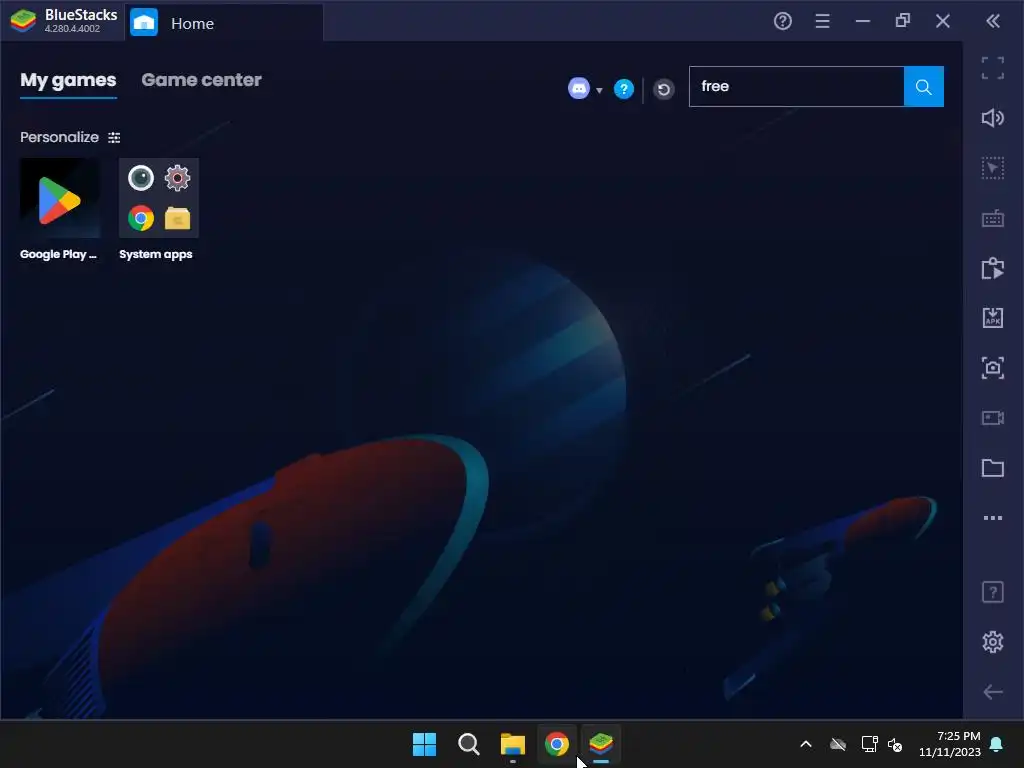1024x768 pixels.
Task: Open the Windows Start menu
Action: [x=424, y=744]
